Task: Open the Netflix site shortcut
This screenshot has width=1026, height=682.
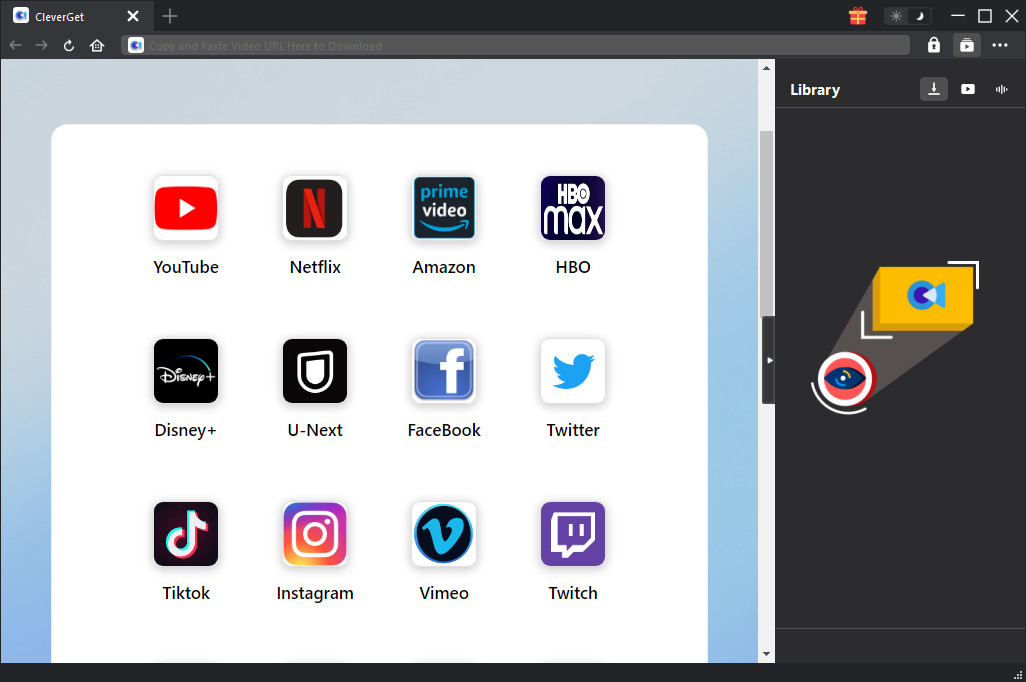Action: (315, 208)
